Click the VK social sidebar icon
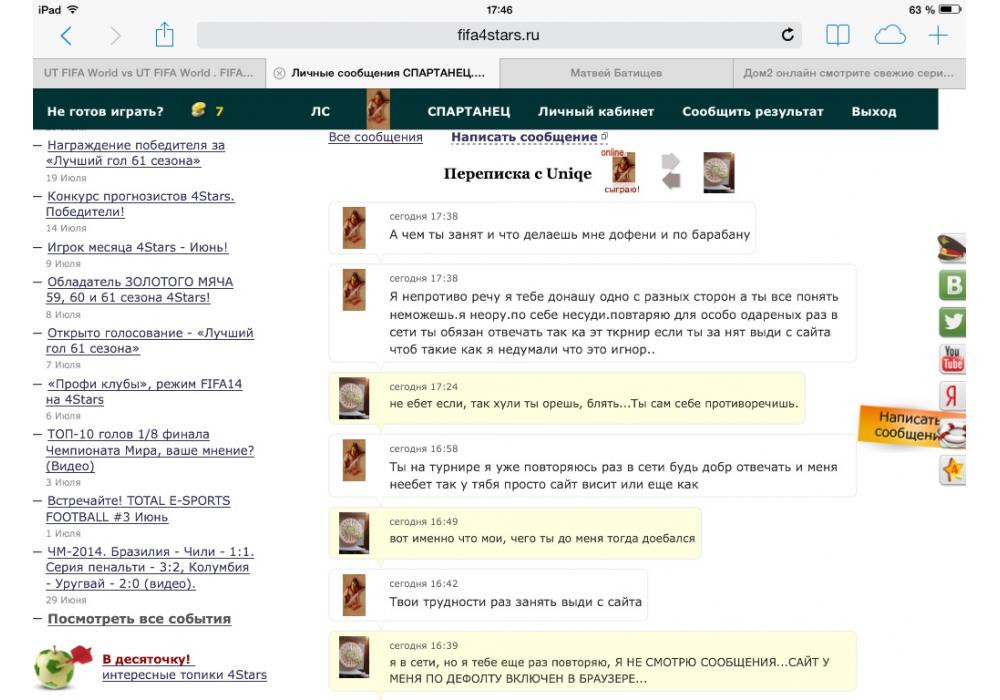This screenshot has width=1000, height=700. pos(953,286)
